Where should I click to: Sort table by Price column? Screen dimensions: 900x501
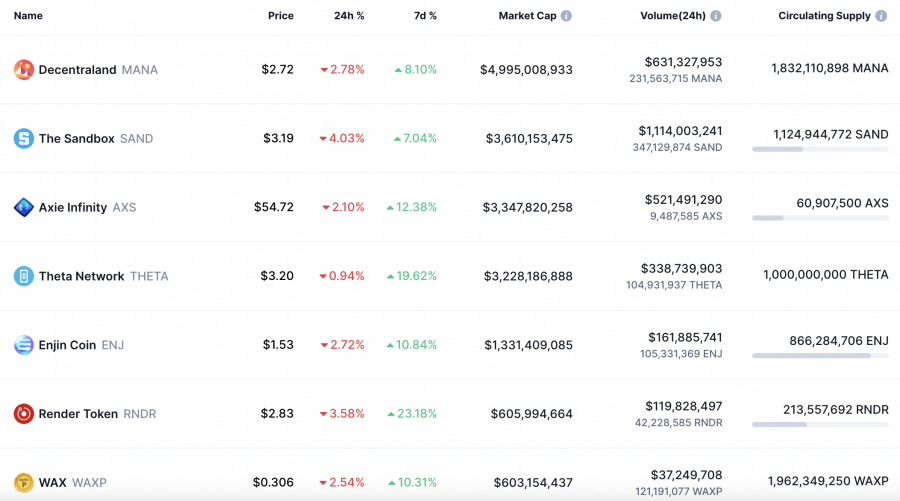[281, 16]
